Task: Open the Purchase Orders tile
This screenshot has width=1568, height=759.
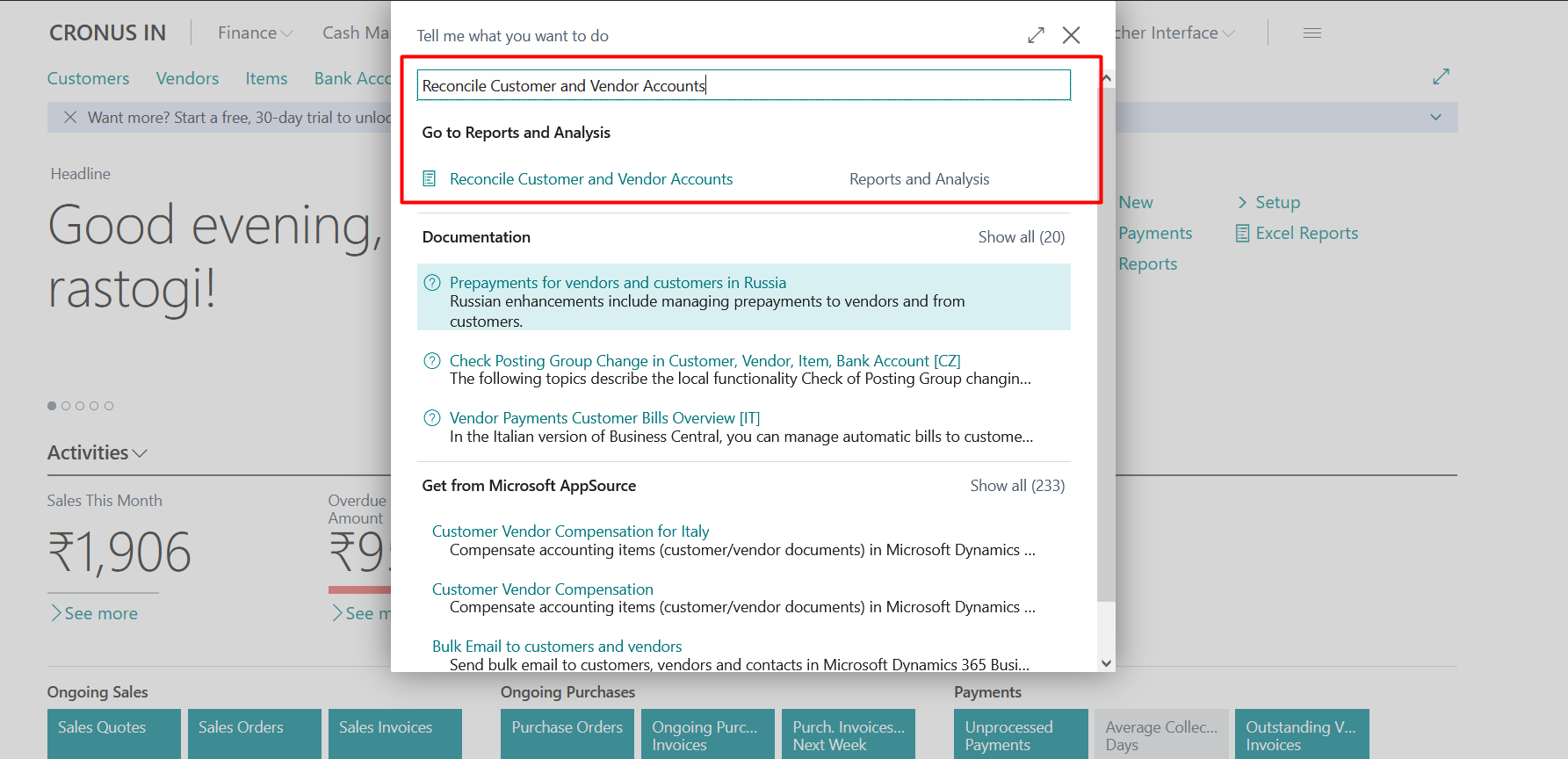Action: 567,734
